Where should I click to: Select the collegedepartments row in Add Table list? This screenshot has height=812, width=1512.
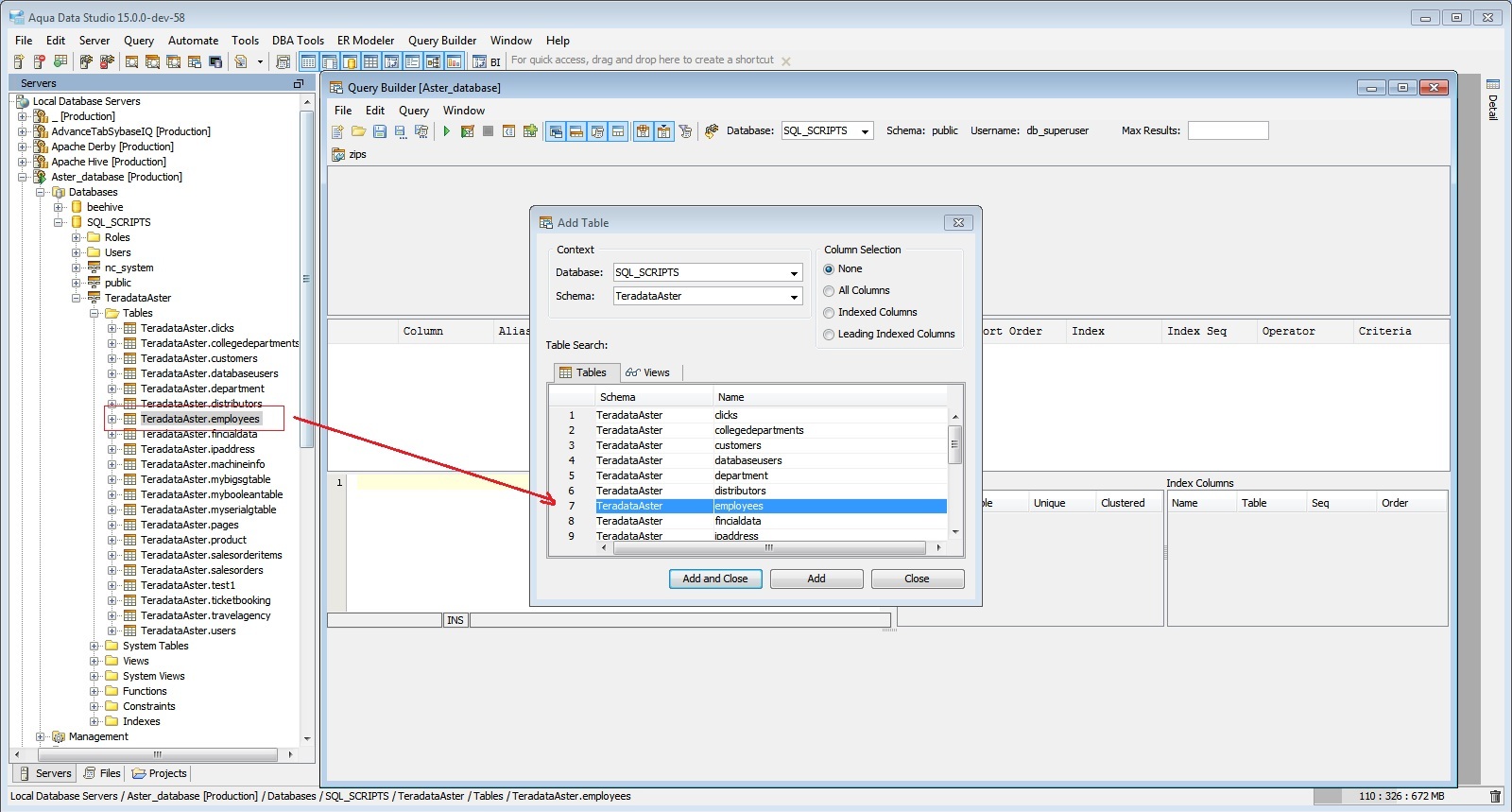pyautogui.click(x=747, y=430)
